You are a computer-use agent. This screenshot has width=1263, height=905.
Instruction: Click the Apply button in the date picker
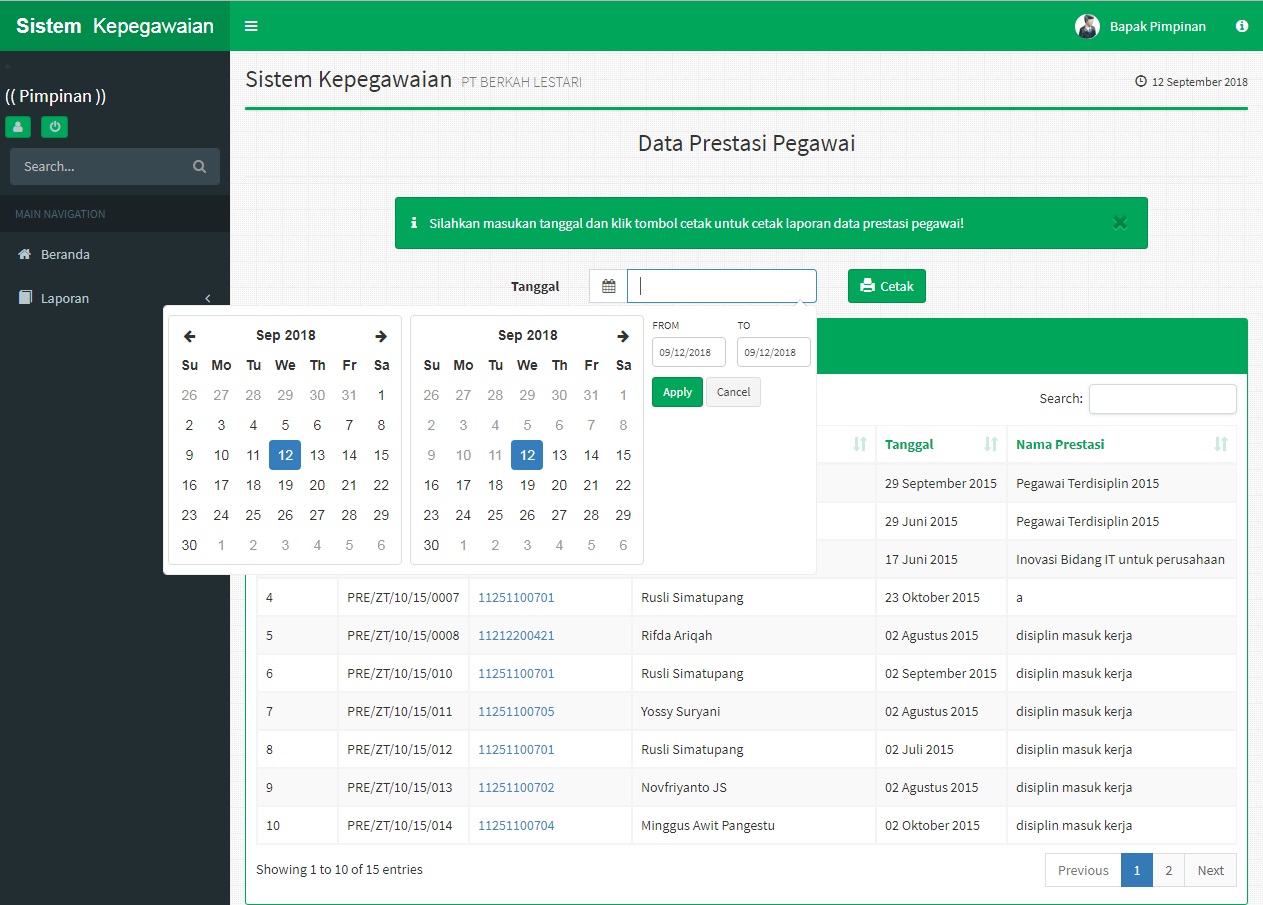click(676, 392)
